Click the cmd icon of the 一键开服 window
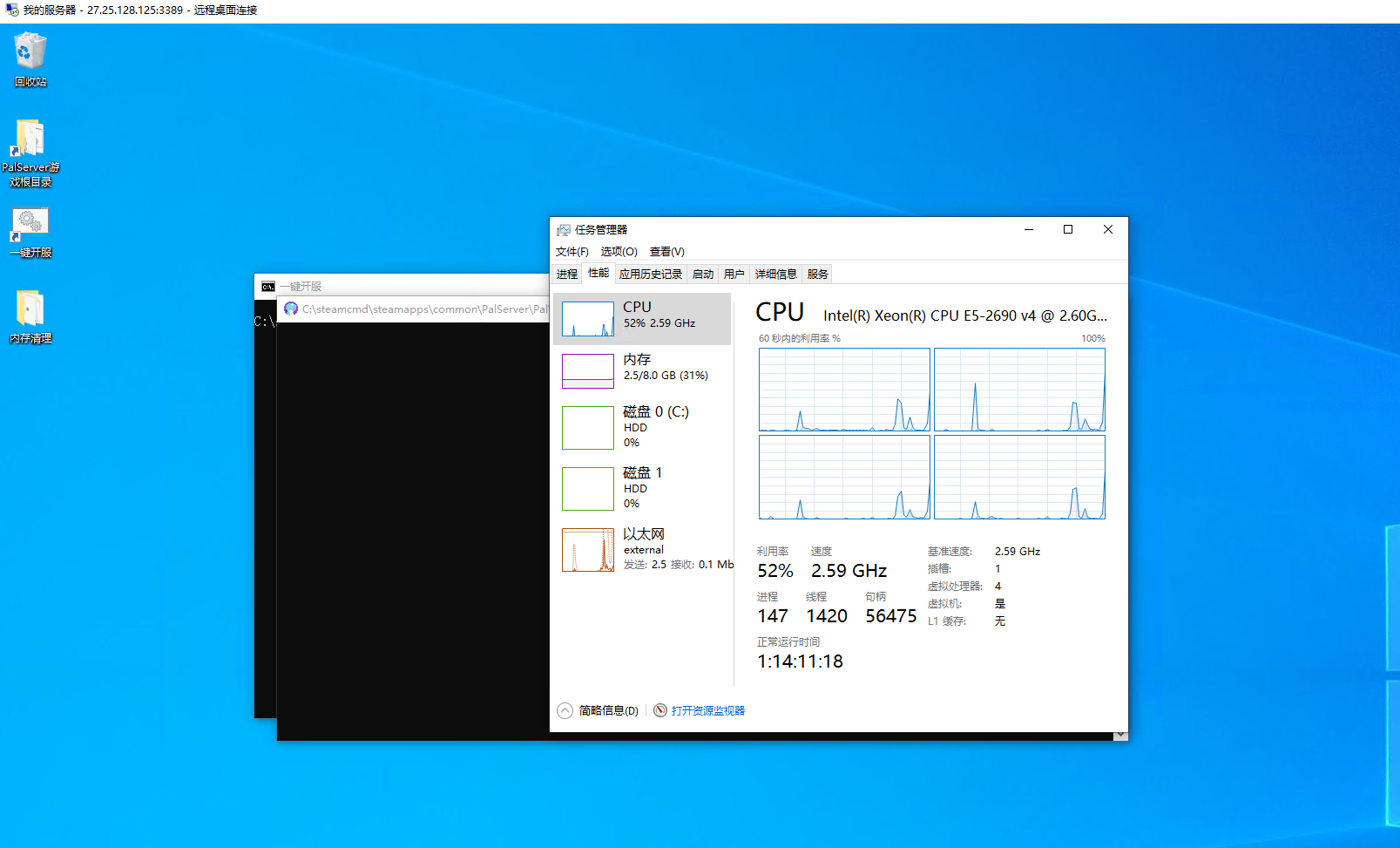Viewport: 1400px width, 848px height. coord(268,287)
